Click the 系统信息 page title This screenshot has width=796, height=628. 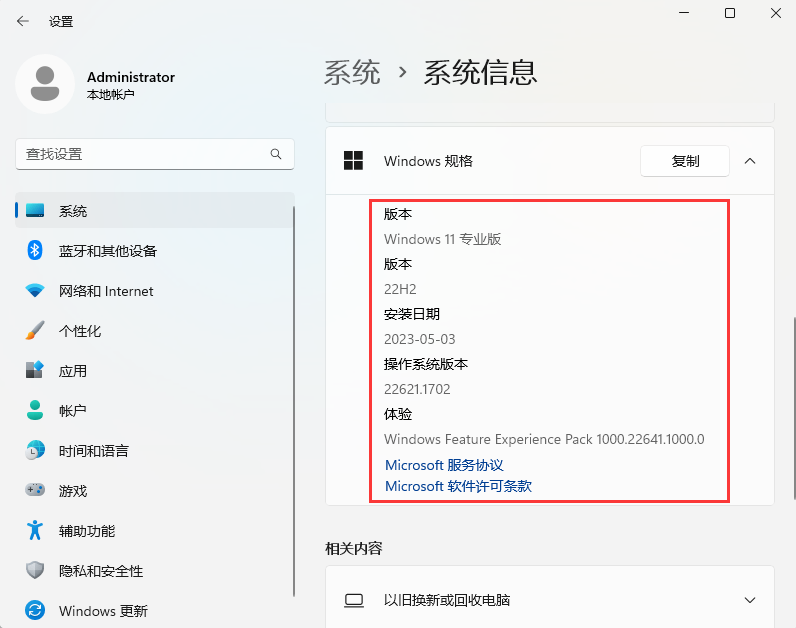point(480,72)
